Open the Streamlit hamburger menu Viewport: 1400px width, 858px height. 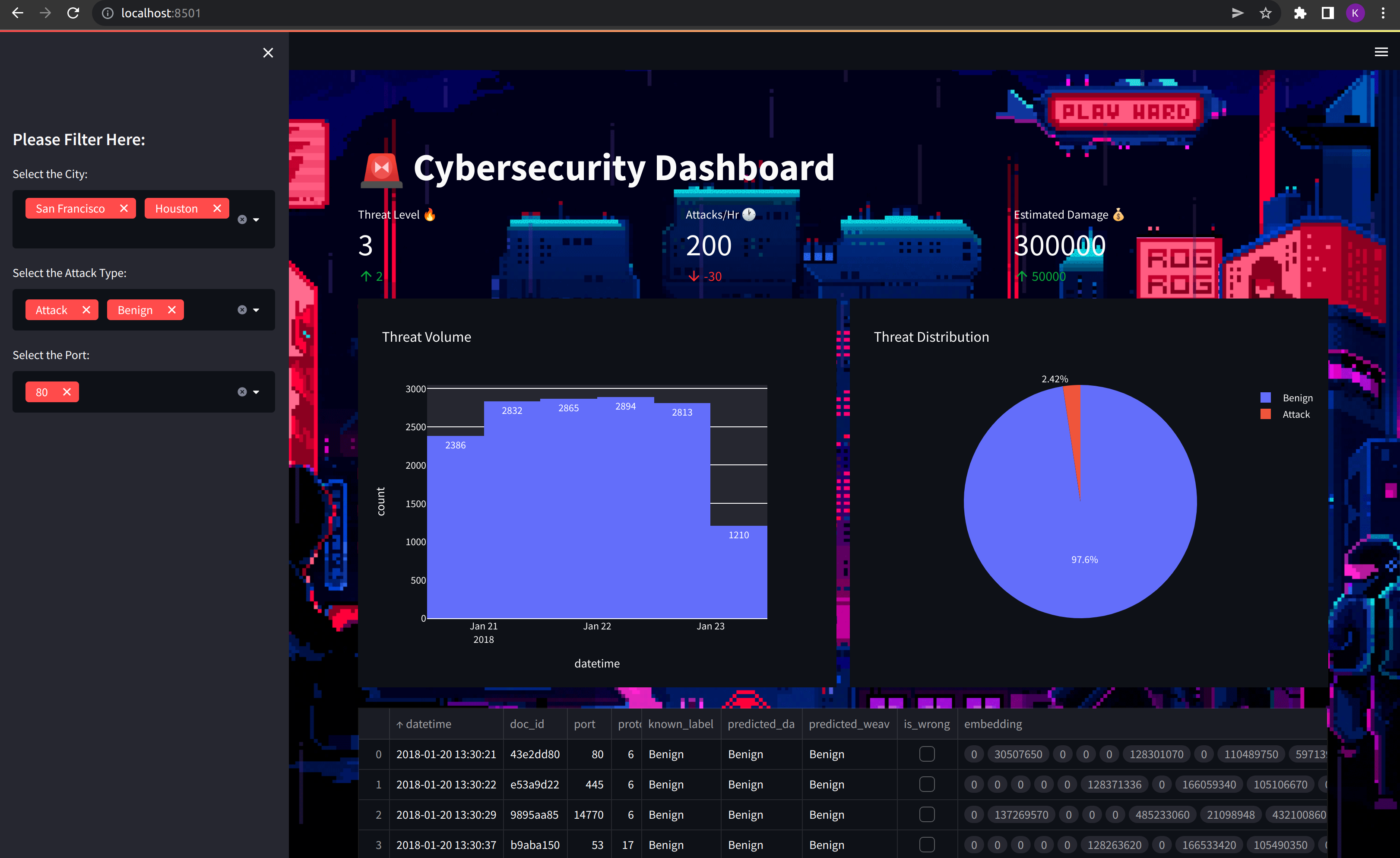pos(1381,52)
